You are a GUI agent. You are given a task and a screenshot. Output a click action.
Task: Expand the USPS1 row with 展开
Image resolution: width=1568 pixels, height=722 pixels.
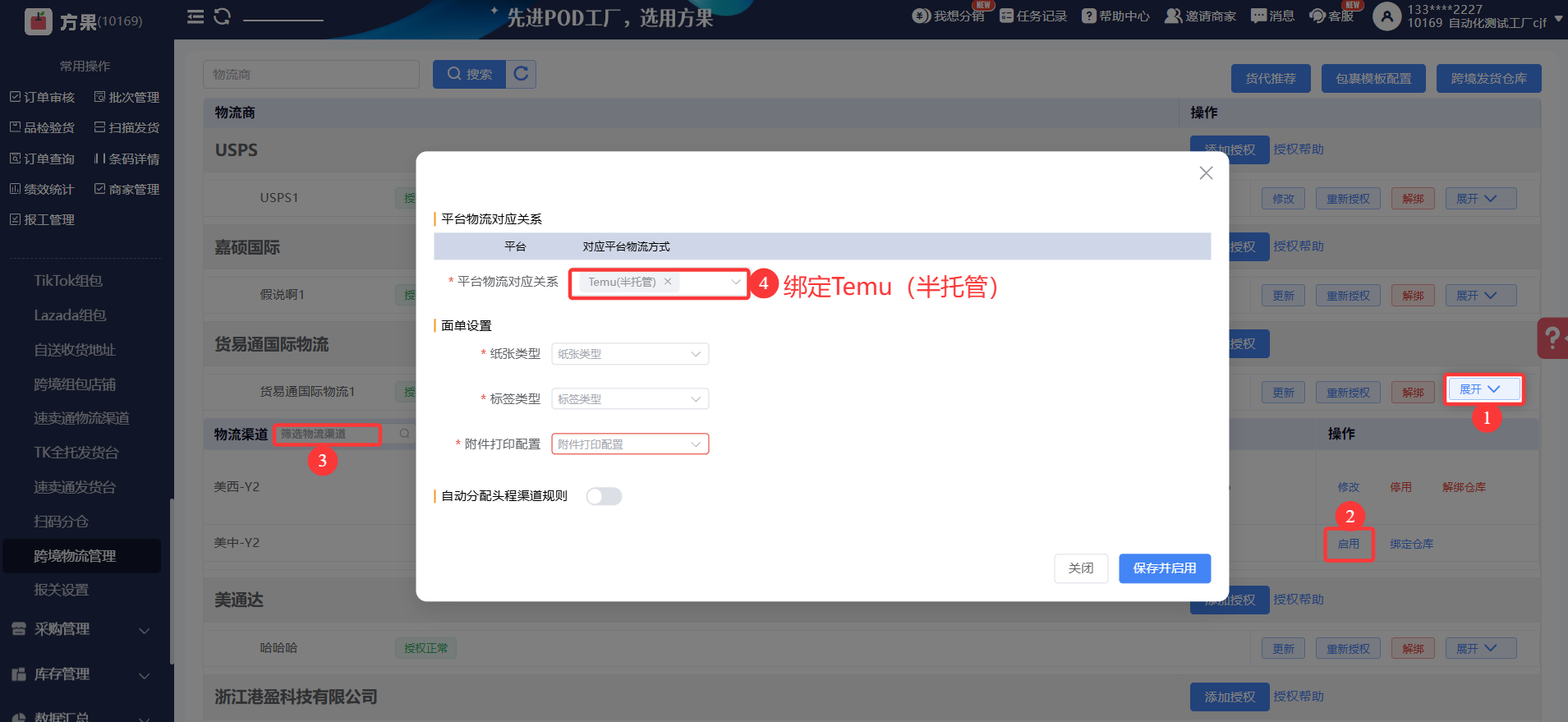pyautogui.click(x=1481, y=199)
